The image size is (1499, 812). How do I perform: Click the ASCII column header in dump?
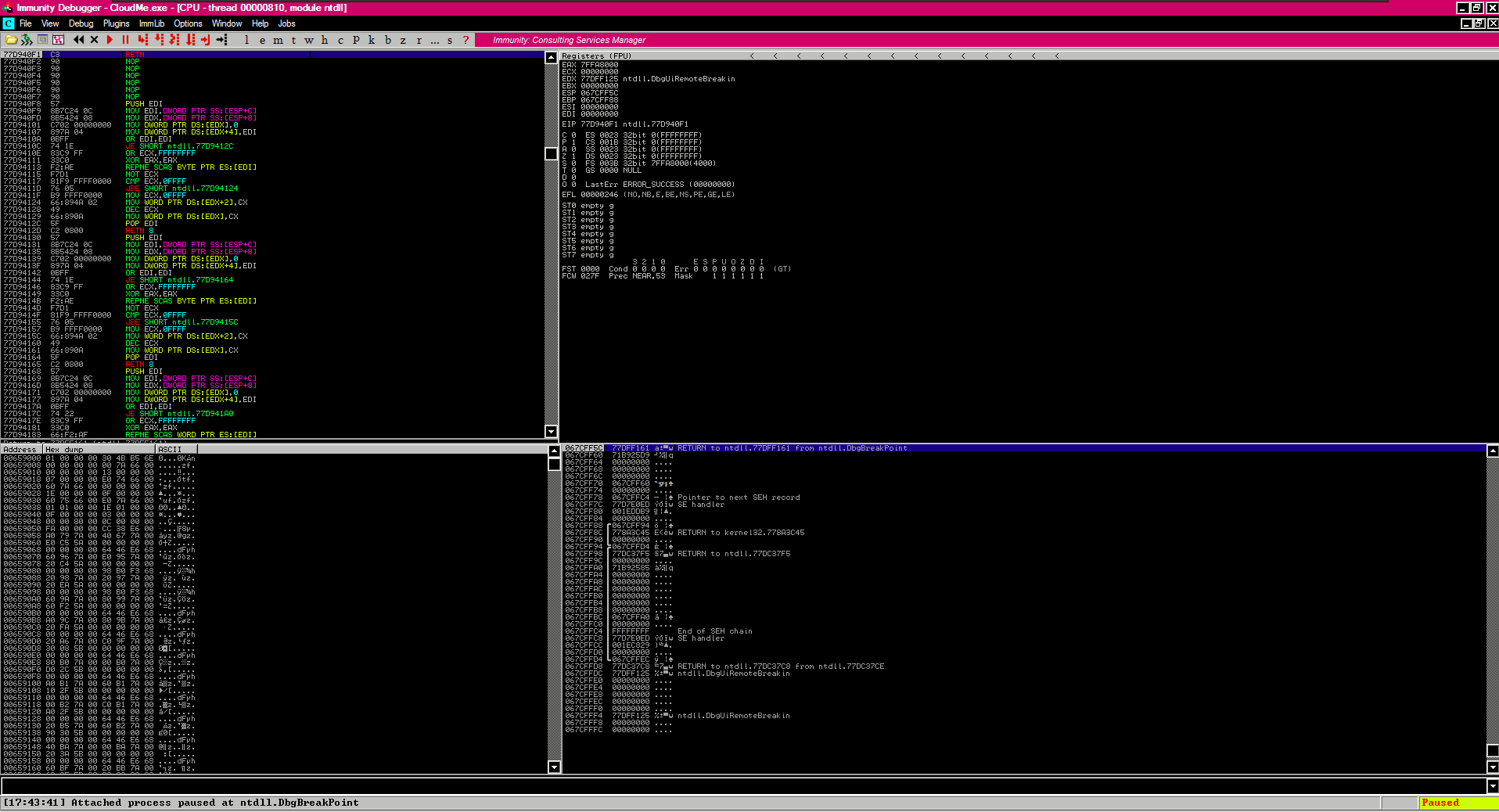[x=177, y=449]
